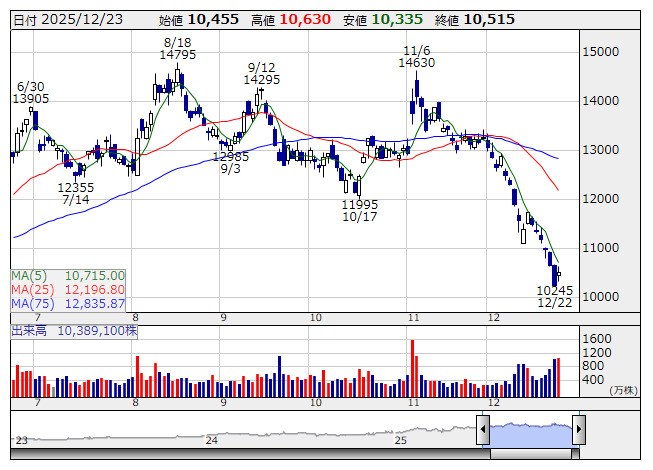
Task: Click the 6/30 high label 13905
Action: tap(31, 98)
